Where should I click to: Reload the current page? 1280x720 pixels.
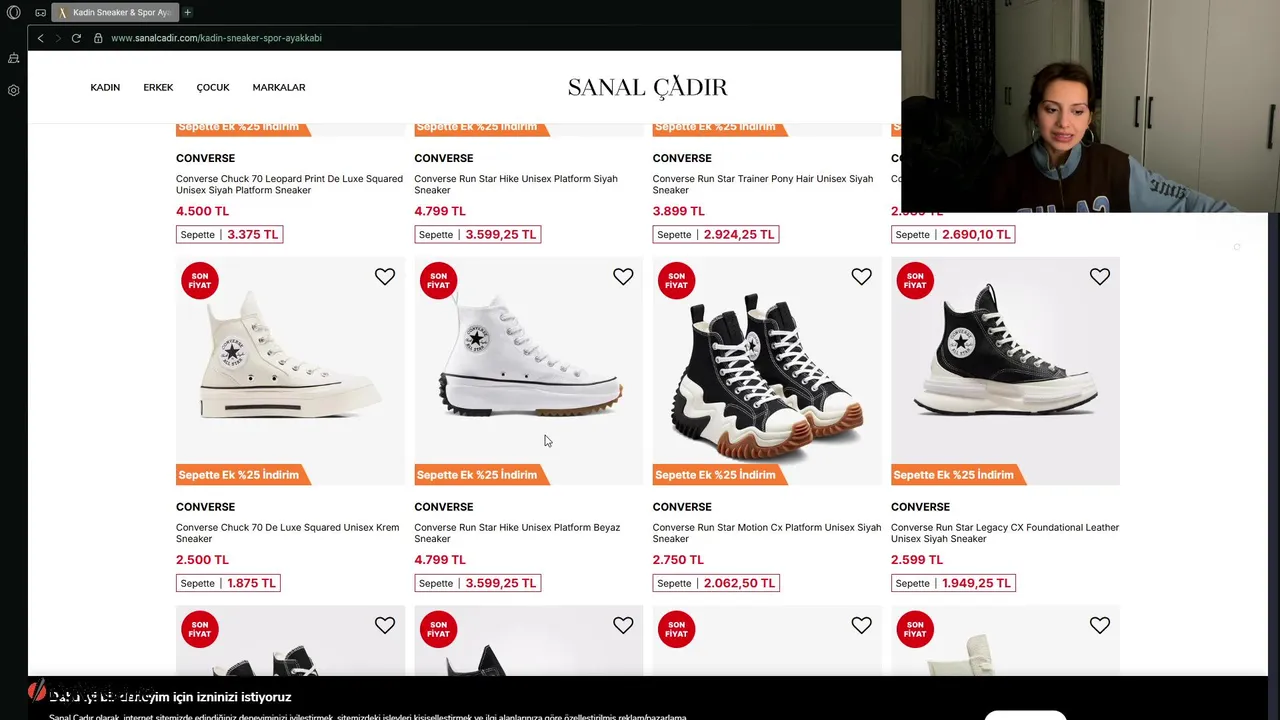76,38
